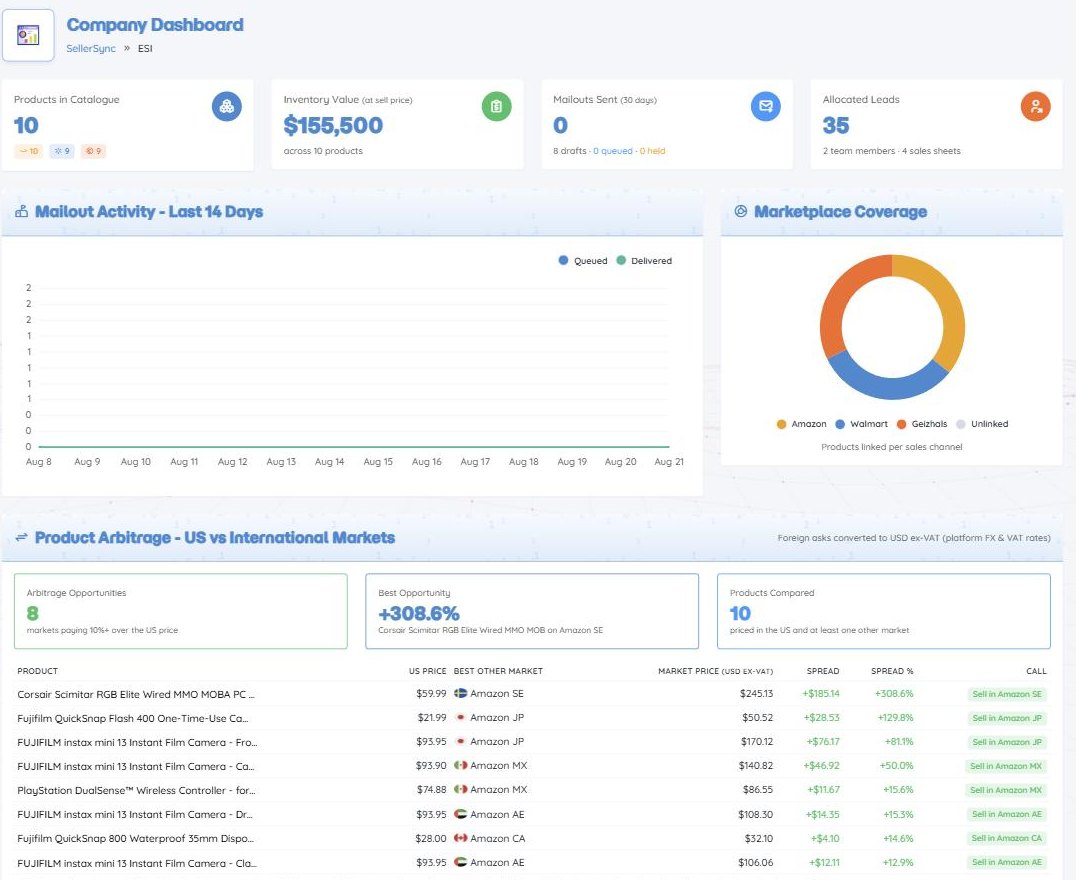Click Sell in Amazon JP for QuickSnap Flash 400
Viewport: 1076px width, 880px height.
coord(1007,718)
